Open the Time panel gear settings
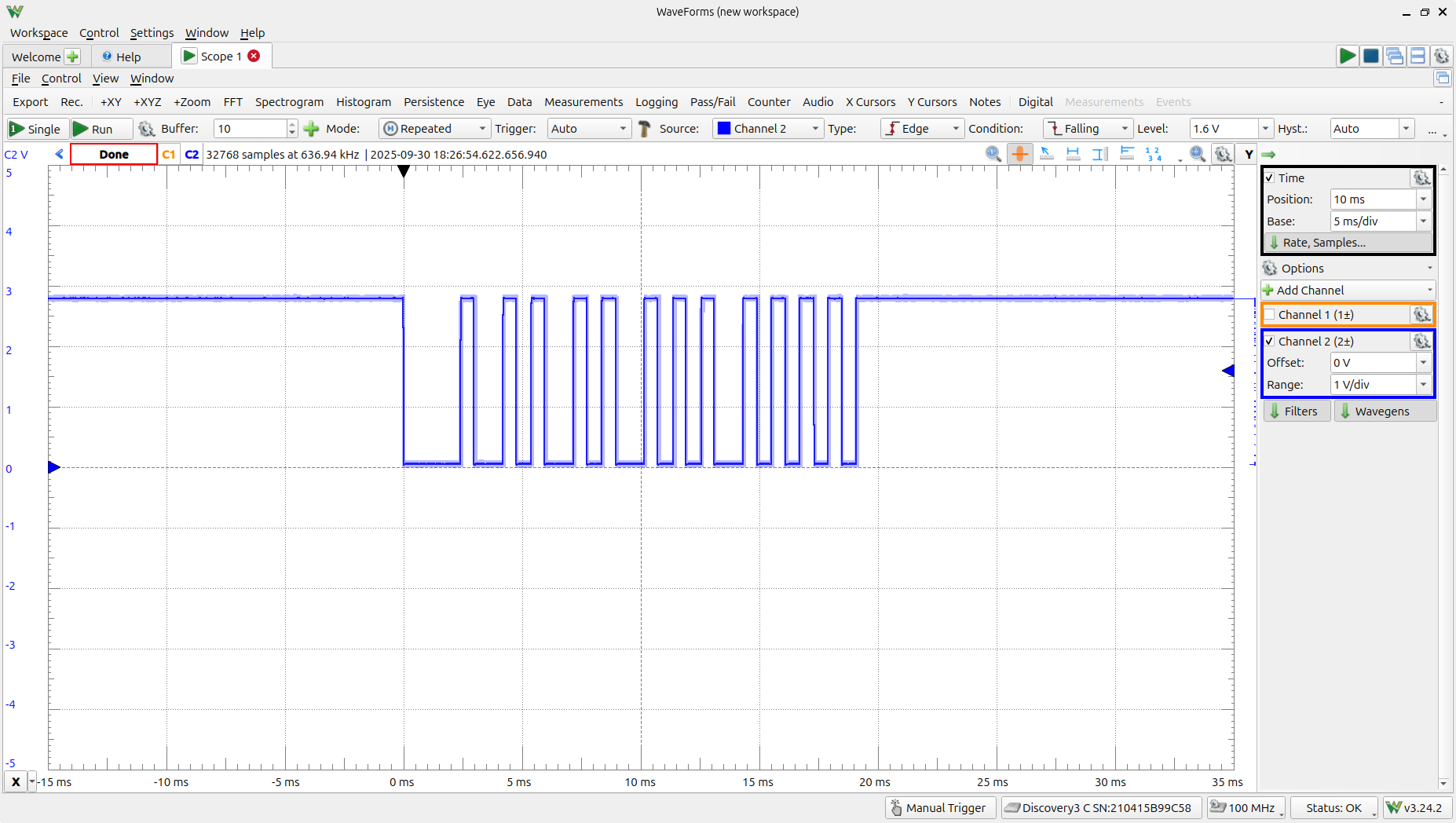1456x823 pixels. (1421, 178)
